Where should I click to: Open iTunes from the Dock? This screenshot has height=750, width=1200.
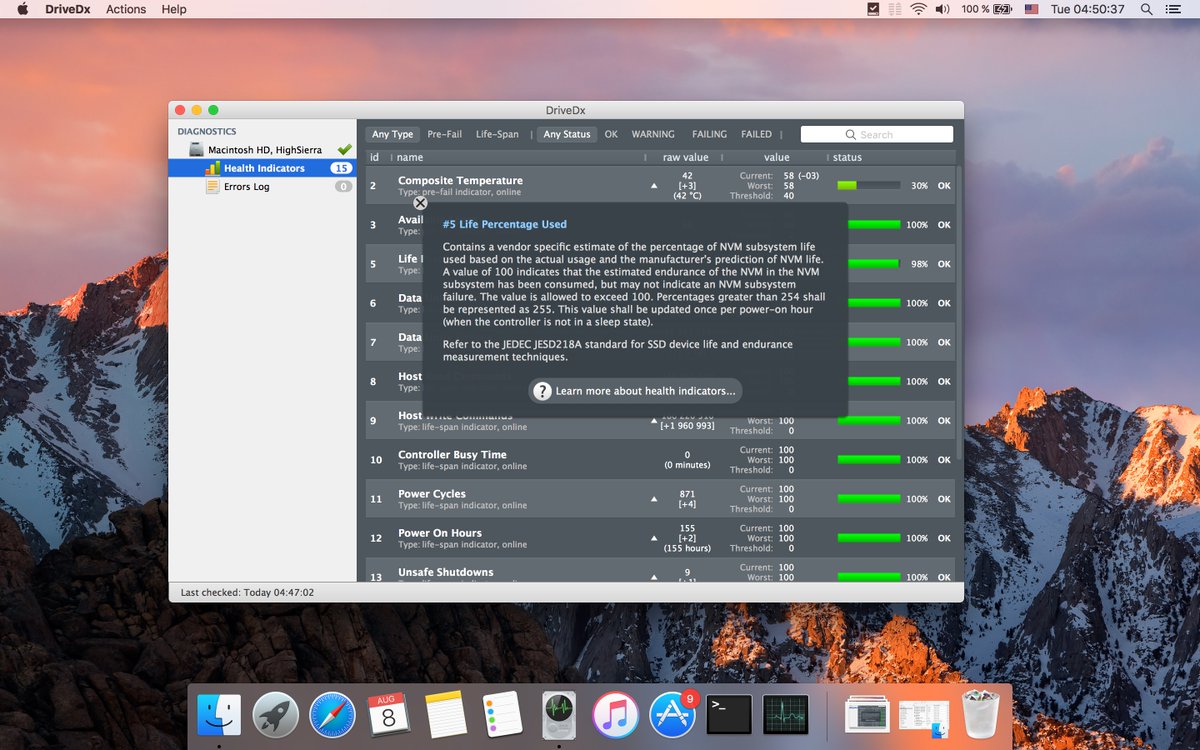(x=615, y=715)
